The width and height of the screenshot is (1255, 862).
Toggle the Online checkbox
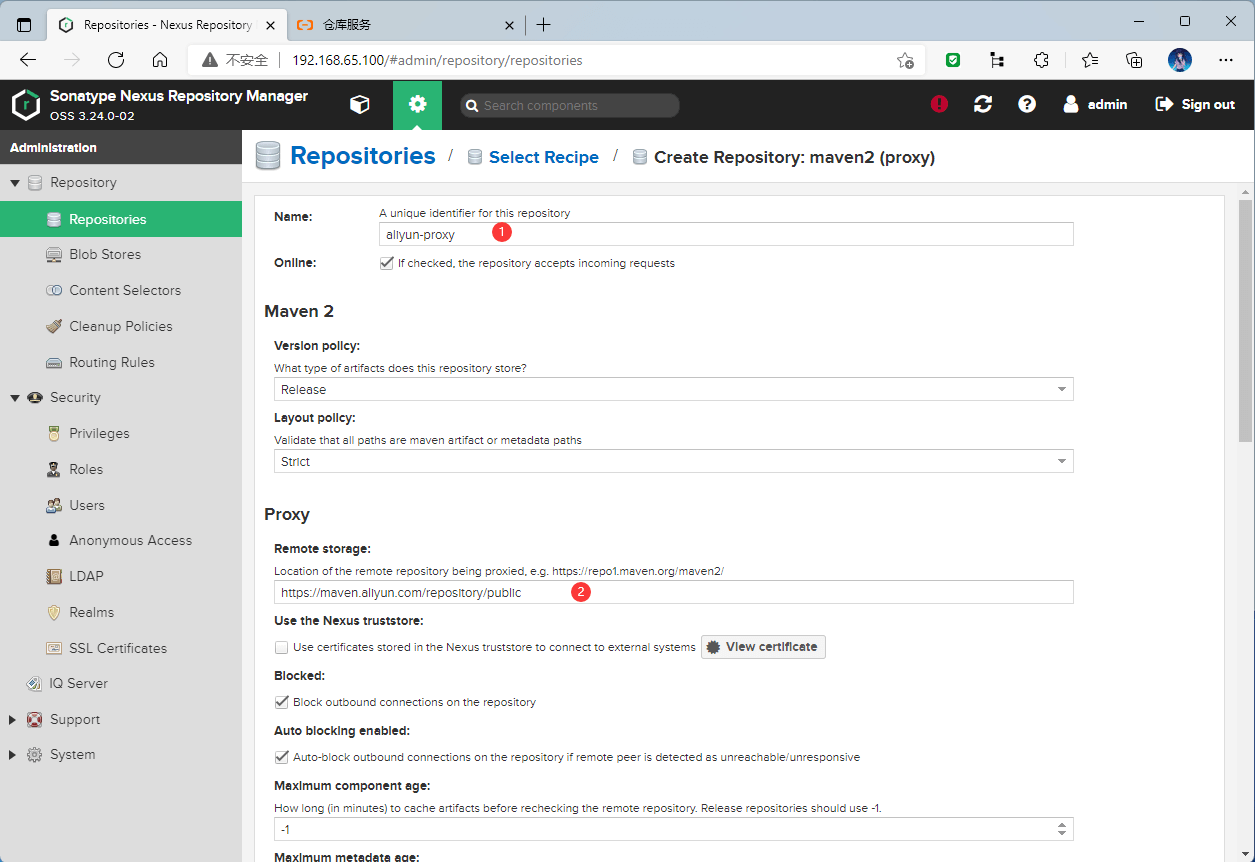coord(386,263)
